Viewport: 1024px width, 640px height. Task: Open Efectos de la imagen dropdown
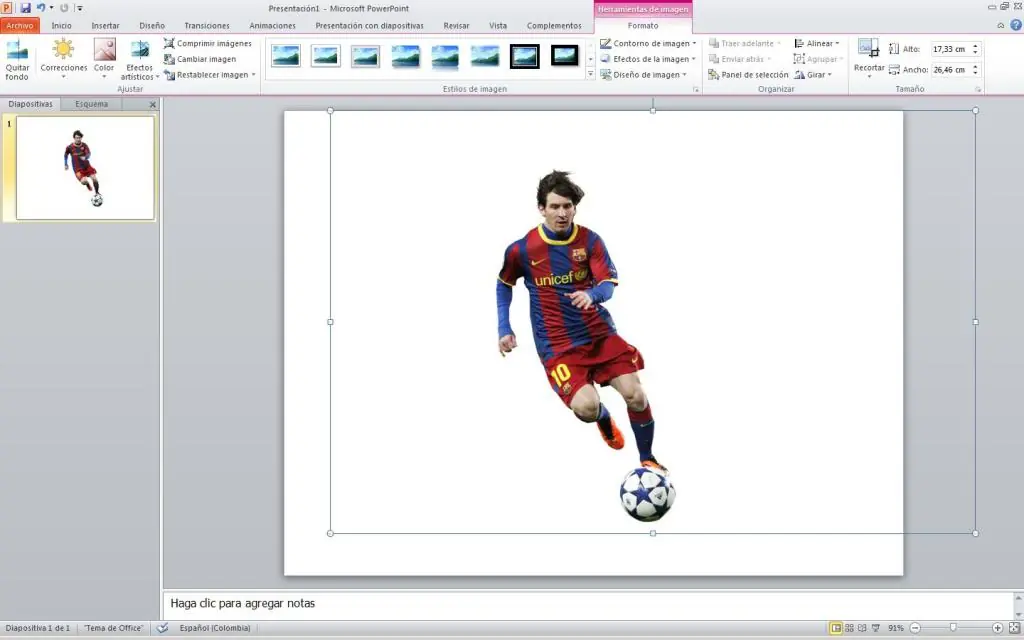point(648,59)
